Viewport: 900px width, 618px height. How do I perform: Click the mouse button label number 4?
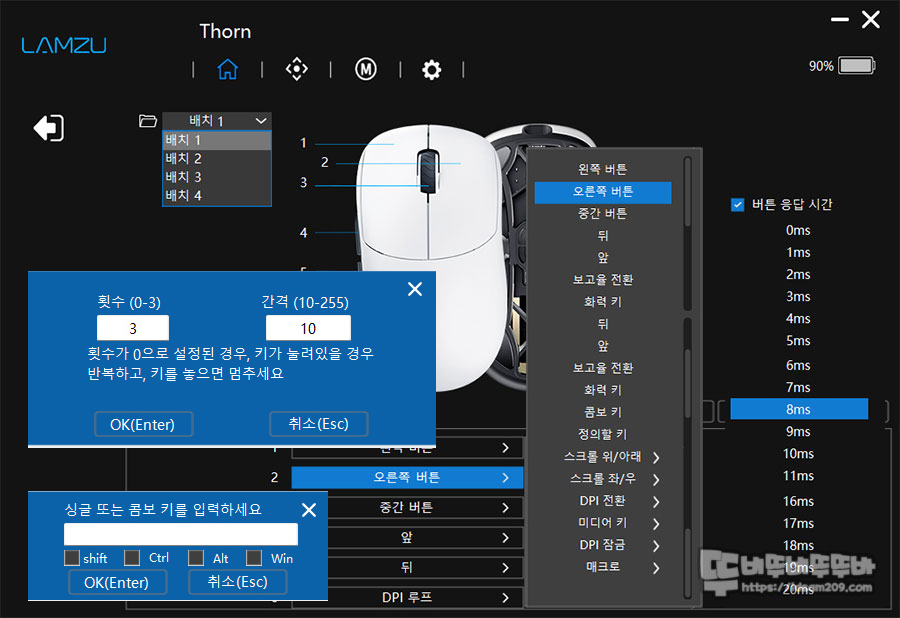[x=303, y=233]
